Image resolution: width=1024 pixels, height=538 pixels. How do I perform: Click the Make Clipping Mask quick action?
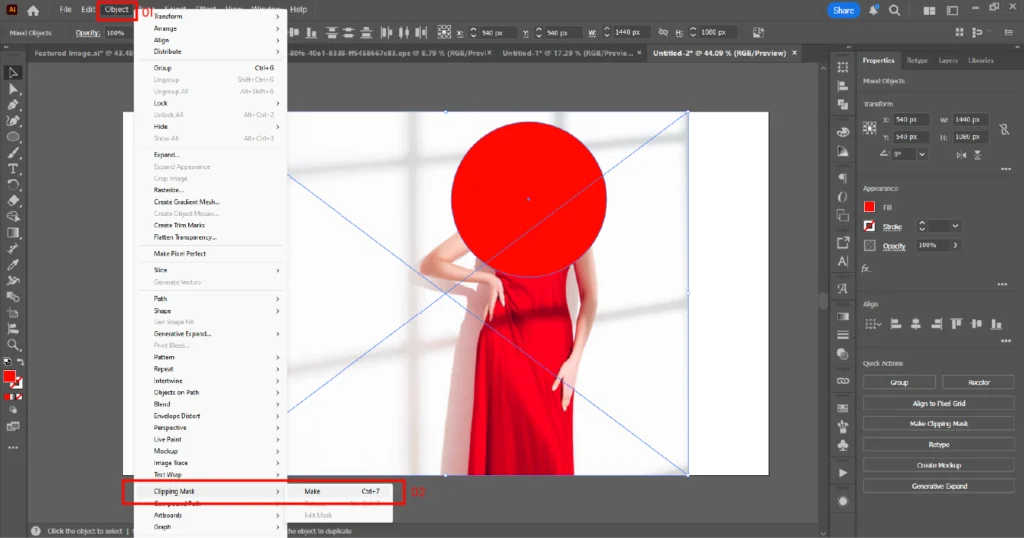938,424
